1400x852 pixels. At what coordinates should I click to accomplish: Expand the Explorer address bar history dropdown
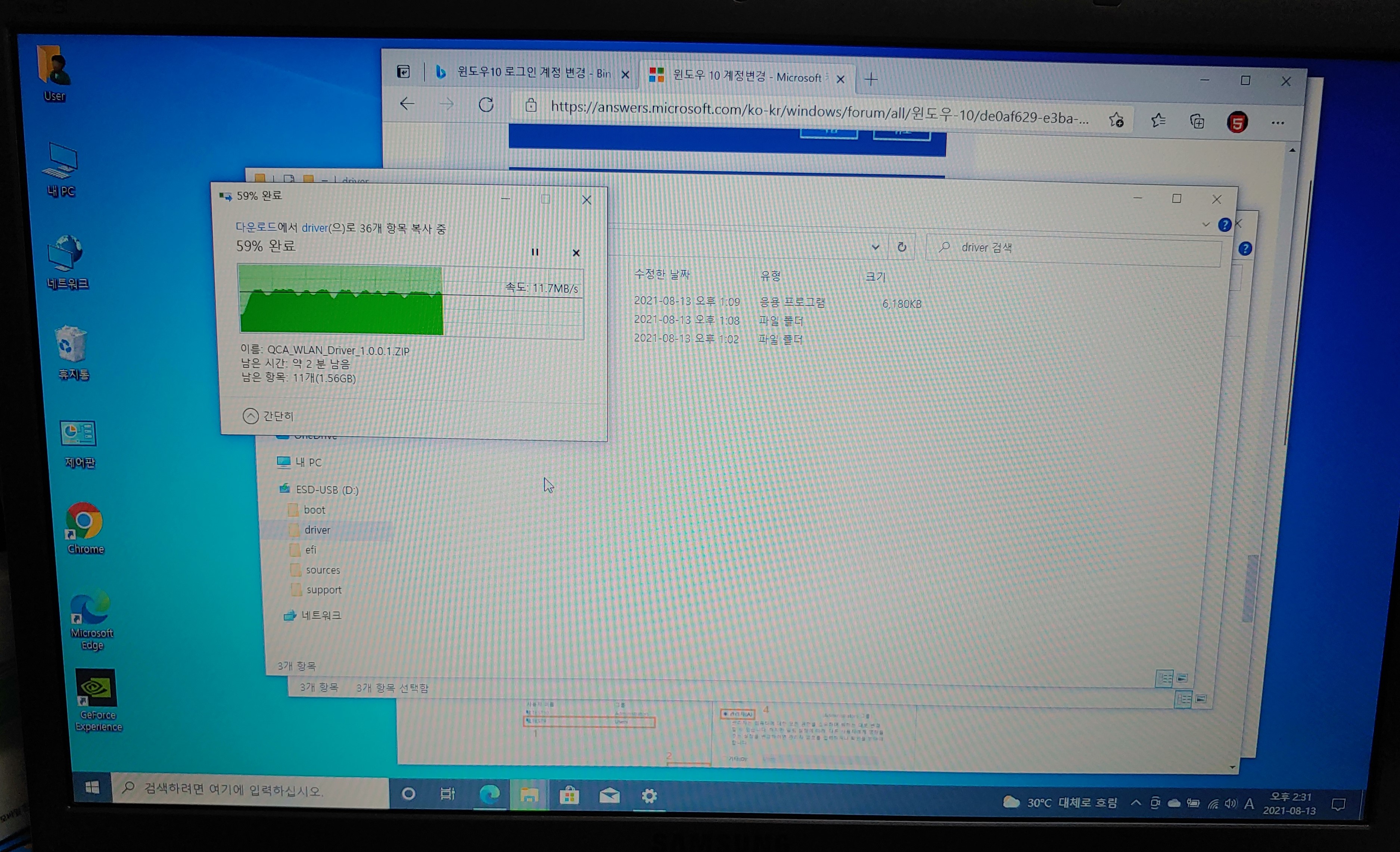[x=875, y=247]
